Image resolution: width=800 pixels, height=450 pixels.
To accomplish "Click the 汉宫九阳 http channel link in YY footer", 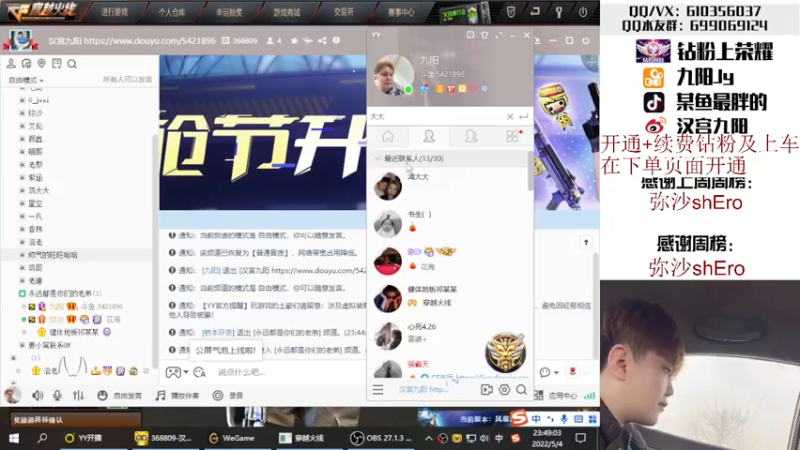I will 423,390.
